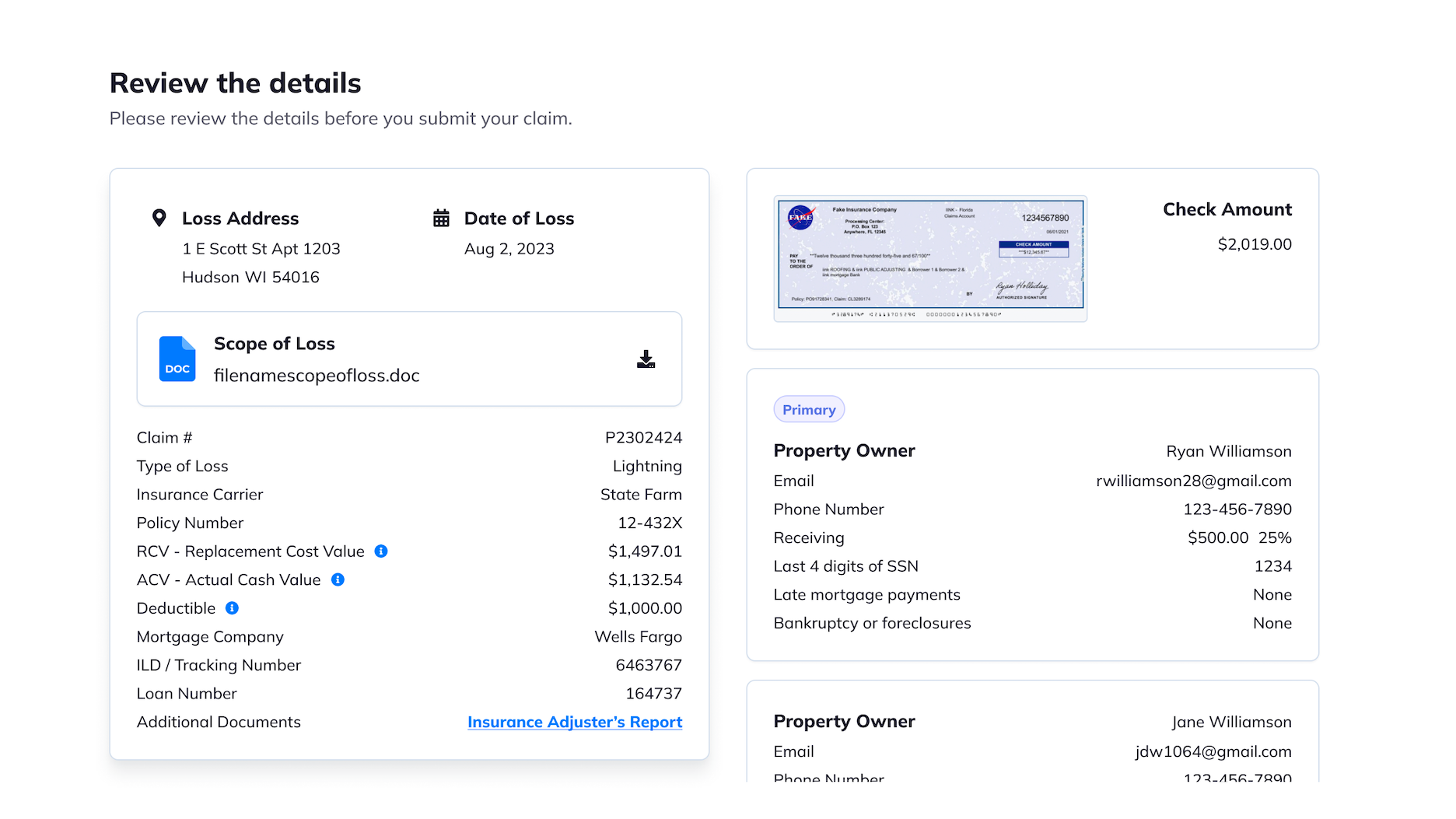Click the filenamescopeofloss.doc file name

[317, 376]
